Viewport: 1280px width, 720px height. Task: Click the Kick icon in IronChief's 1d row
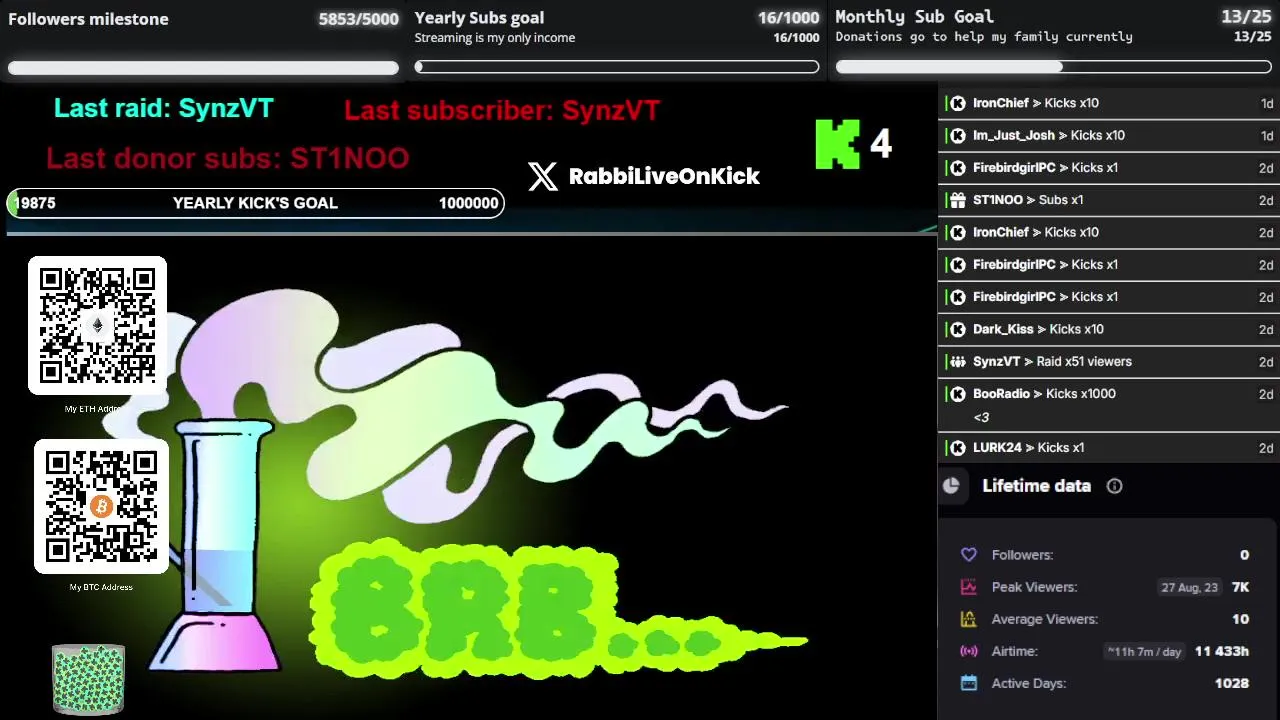[957, 103]
